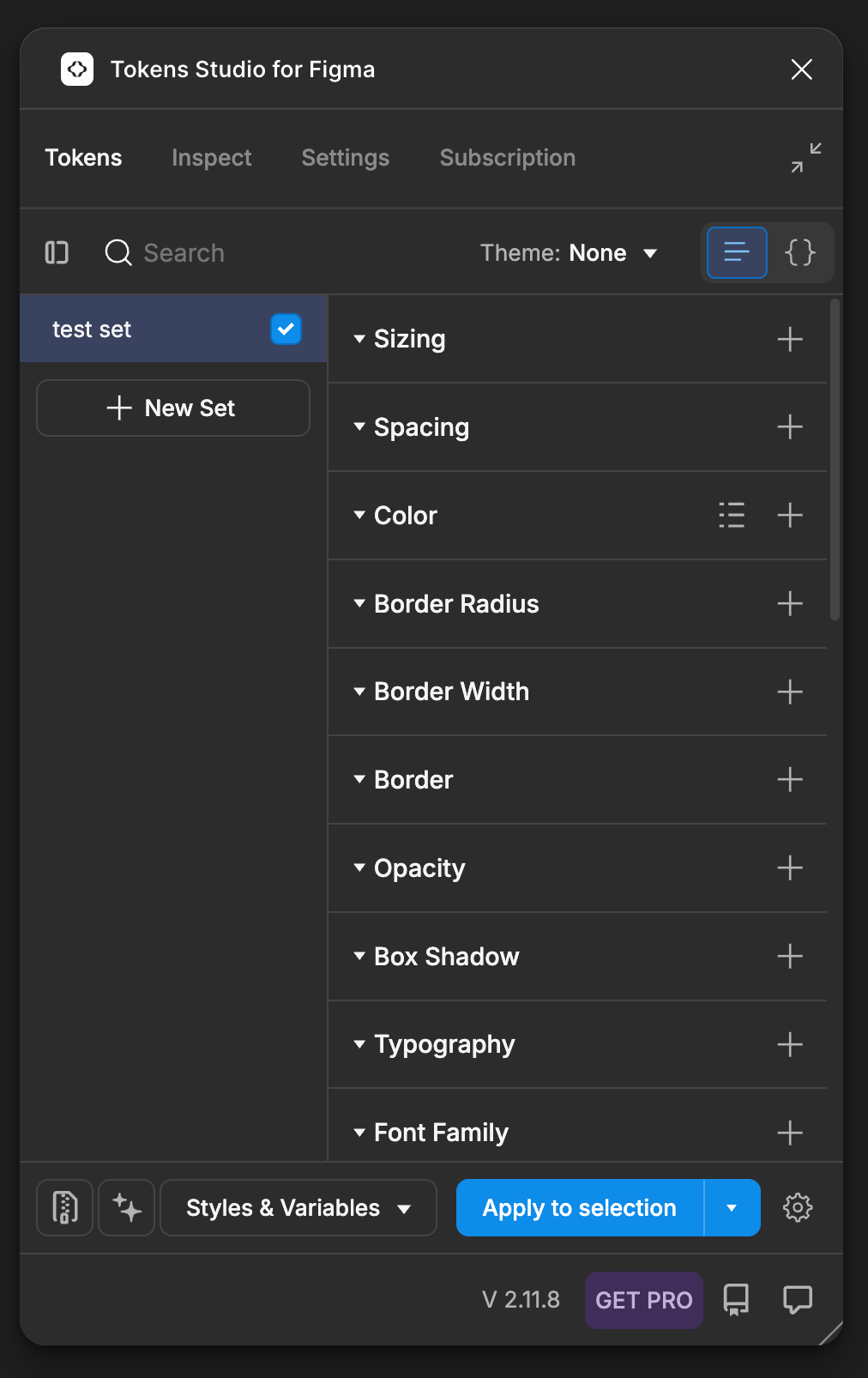Image resolution: width=868 pixels, height=1378 pixels.
Task: Click the GET PRO button
Action: pos(644,1300)
